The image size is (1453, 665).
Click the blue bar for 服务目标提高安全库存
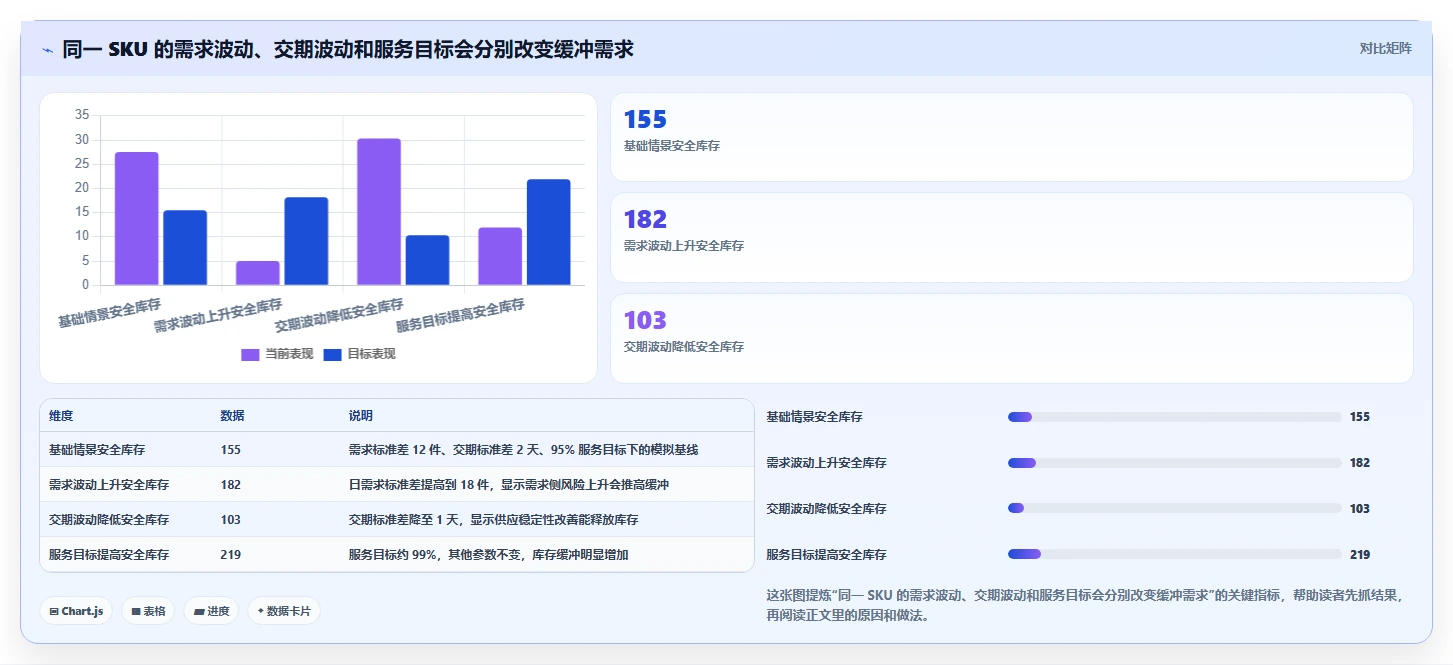click(548, 232)
